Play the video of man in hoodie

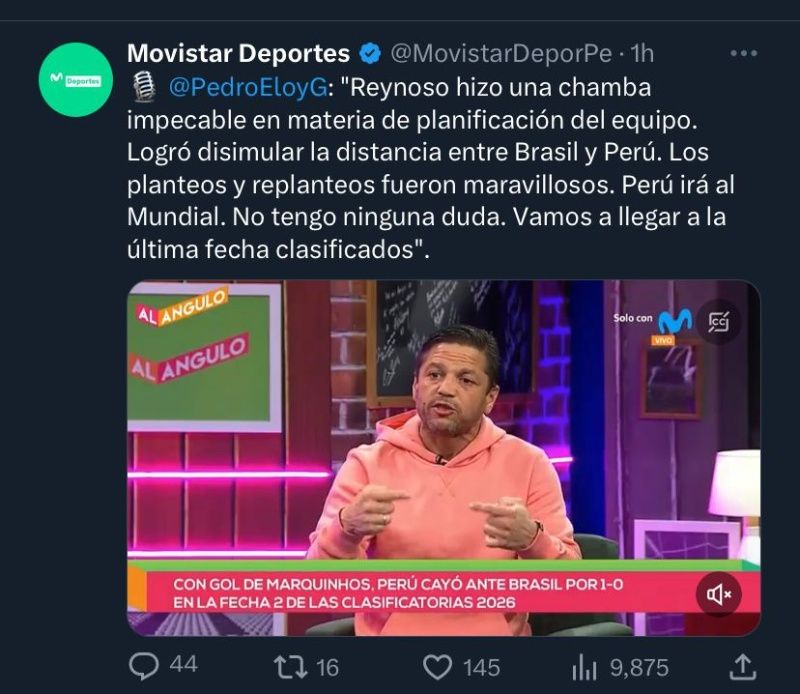click(x=443, y=458)
